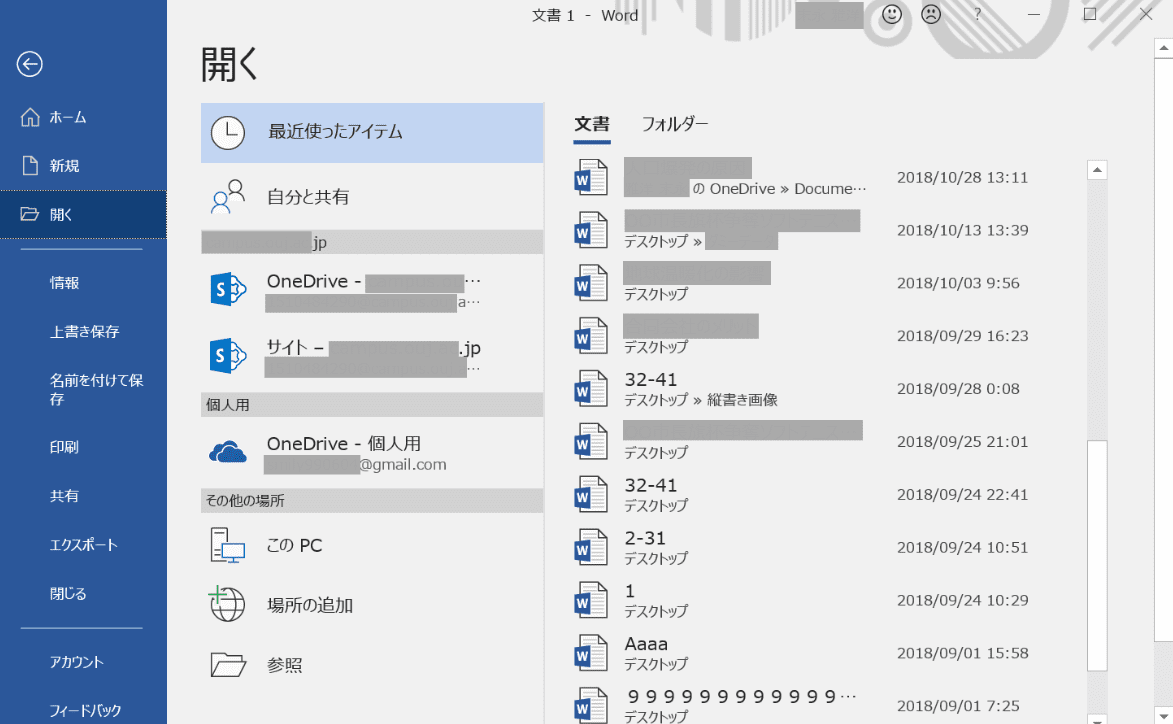Open 32-41 in 縦書き画像 folder
This screenshot has height=724, width=1173.
825,389
